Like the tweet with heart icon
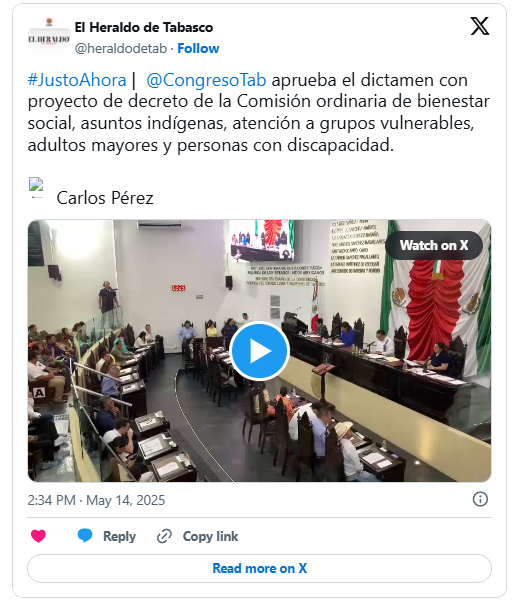 click(38, 536)
